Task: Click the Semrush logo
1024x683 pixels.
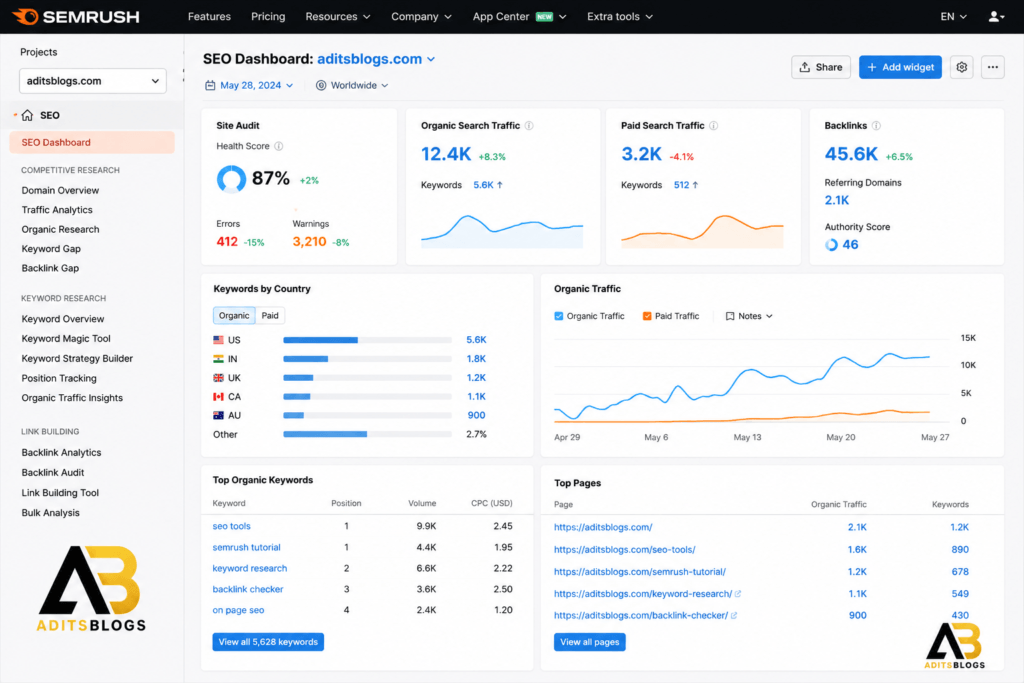Action: [76, 16]
